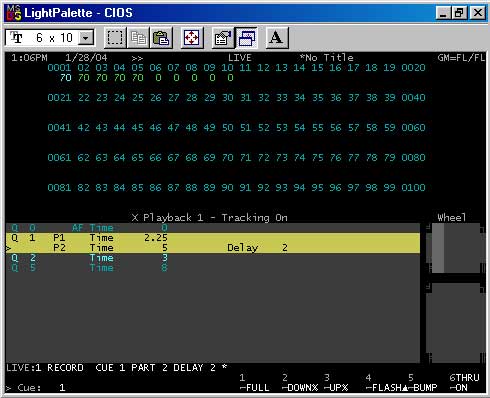Click channel number 0061
This screenshot has height=398, width=490.
pos(59,158)
